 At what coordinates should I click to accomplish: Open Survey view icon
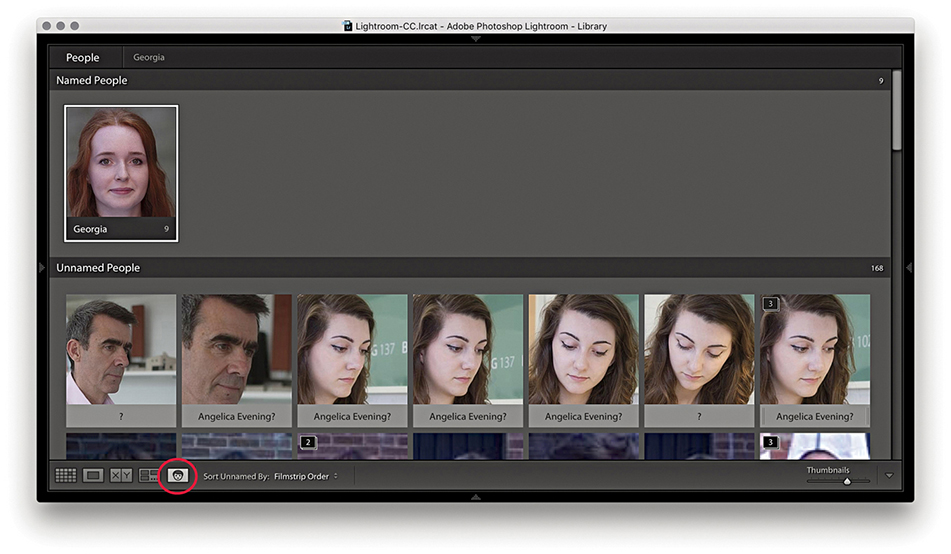point(149,476)
